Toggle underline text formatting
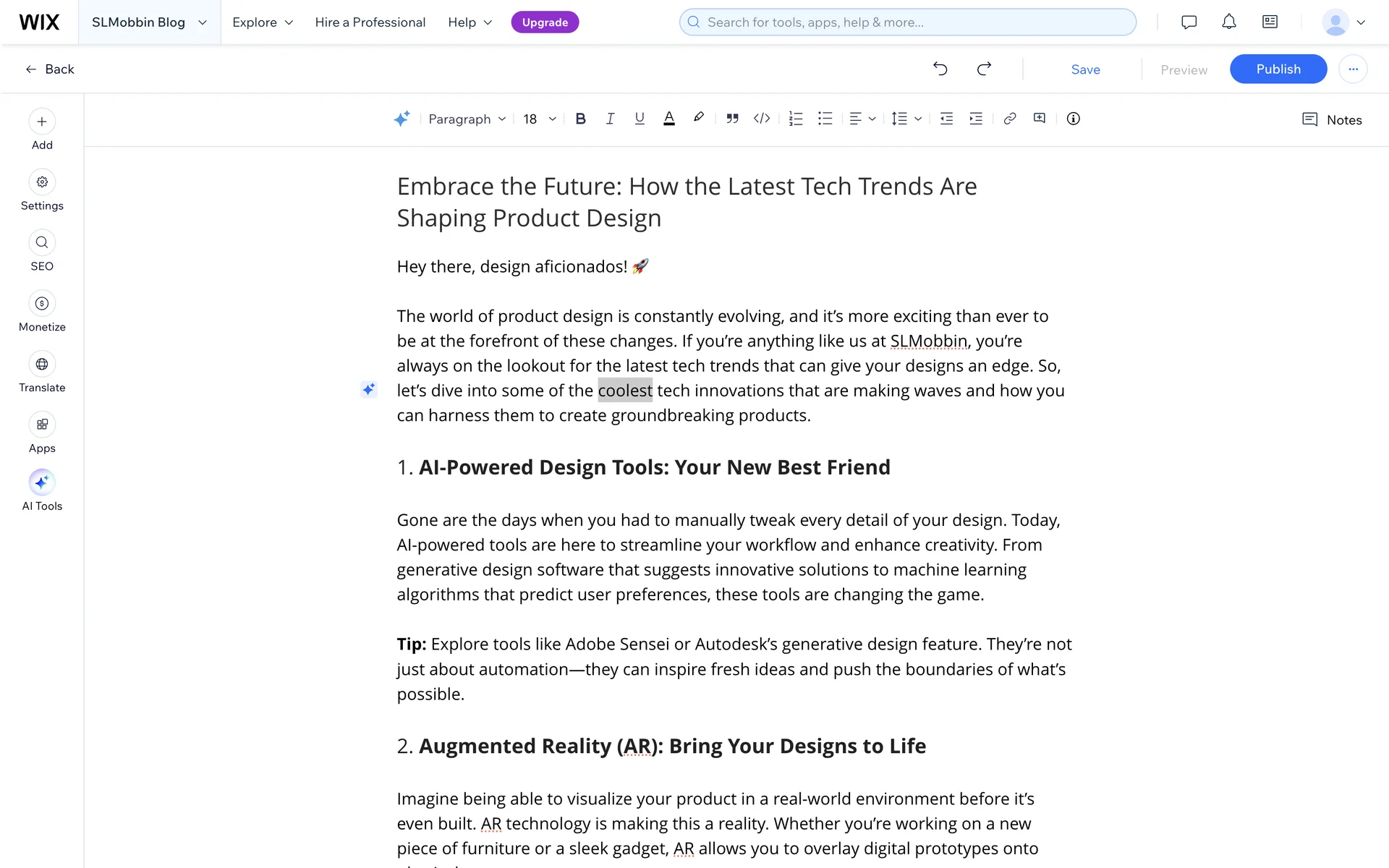This screenshot has width=1389, height=868. (640, 119)
